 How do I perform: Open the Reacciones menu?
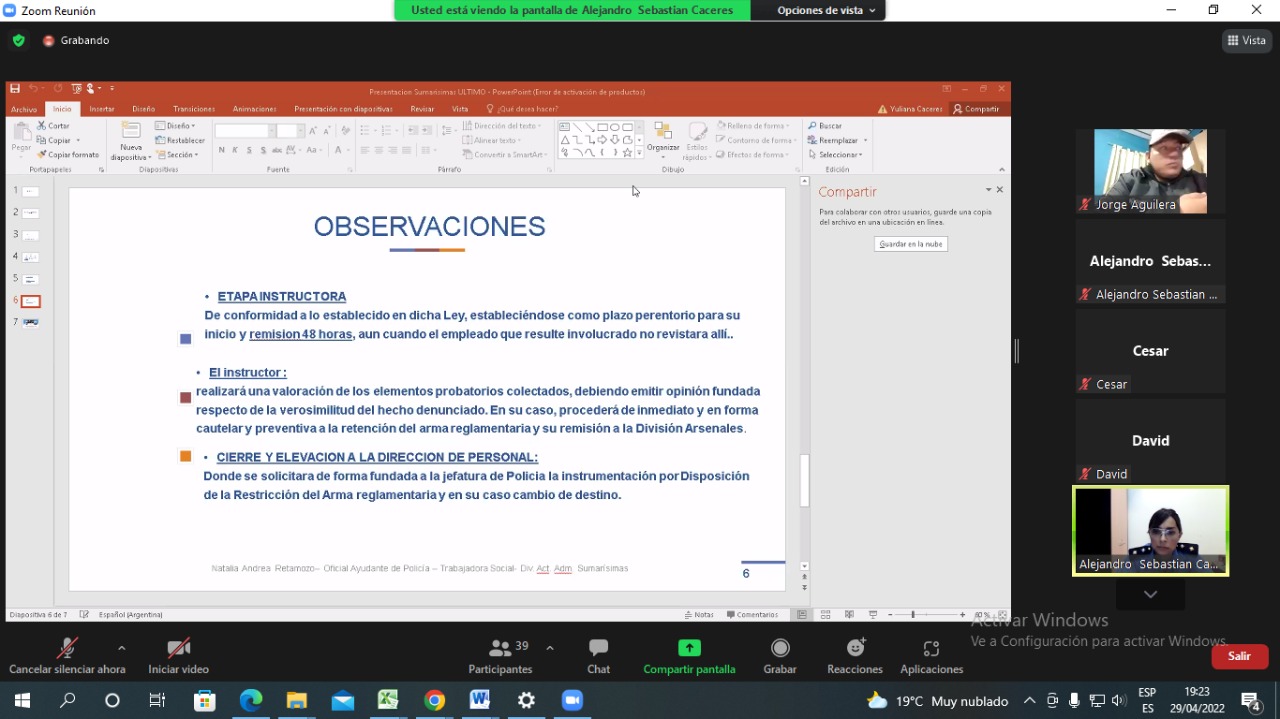855,649
